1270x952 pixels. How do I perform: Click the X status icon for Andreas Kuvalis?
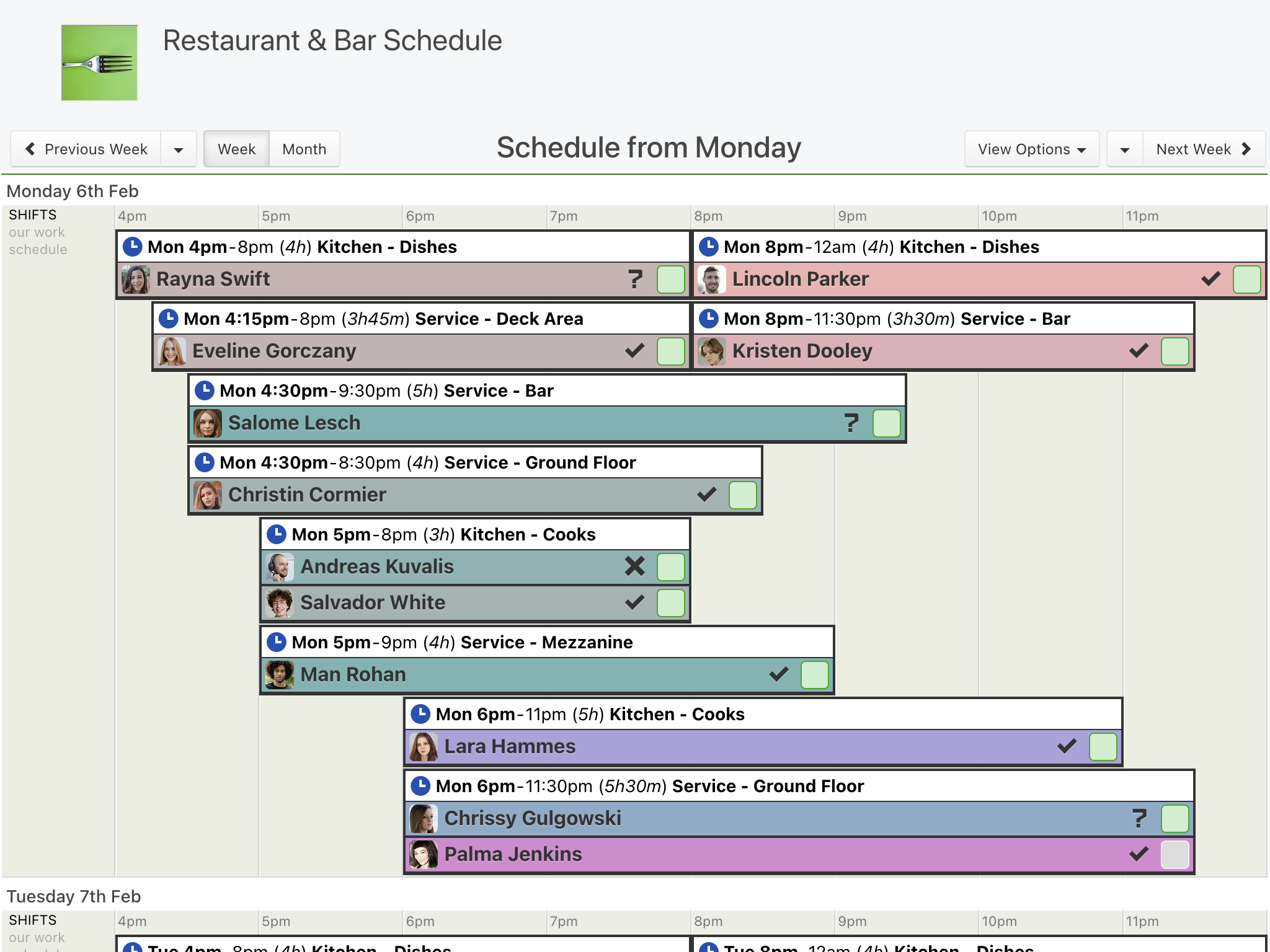pos(635,566)
